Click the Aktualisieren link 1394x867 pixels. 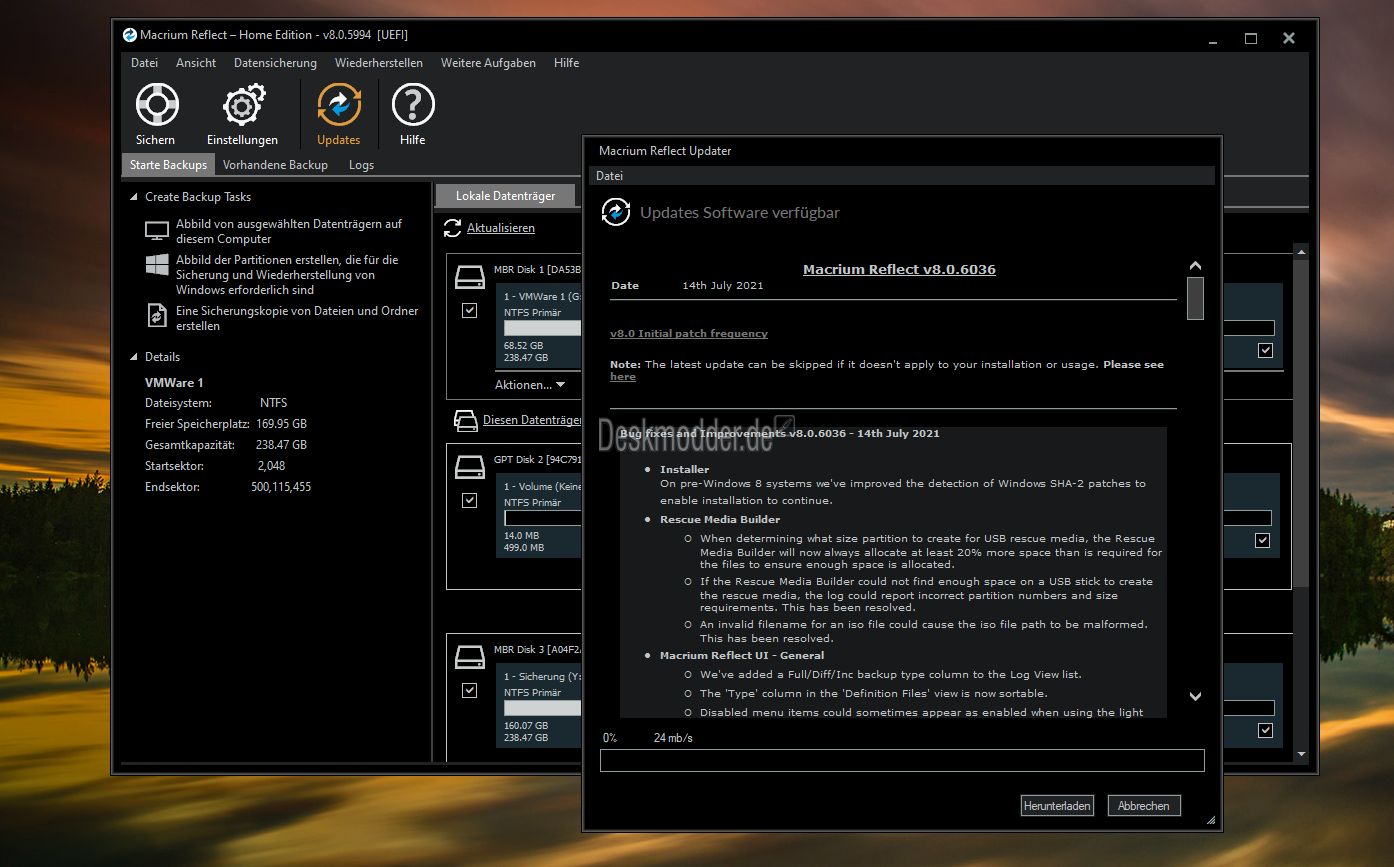(x=501, y=229)
